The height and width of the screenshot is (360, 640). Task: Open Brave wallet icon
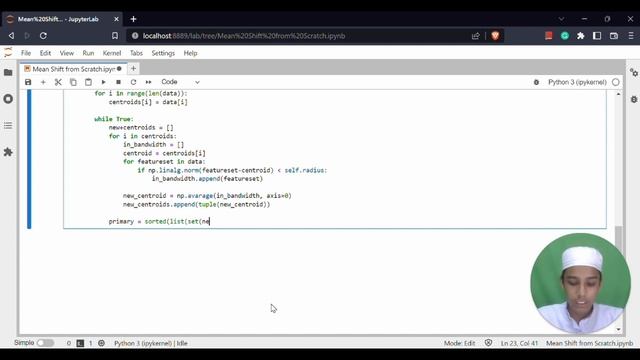(613, 36)
